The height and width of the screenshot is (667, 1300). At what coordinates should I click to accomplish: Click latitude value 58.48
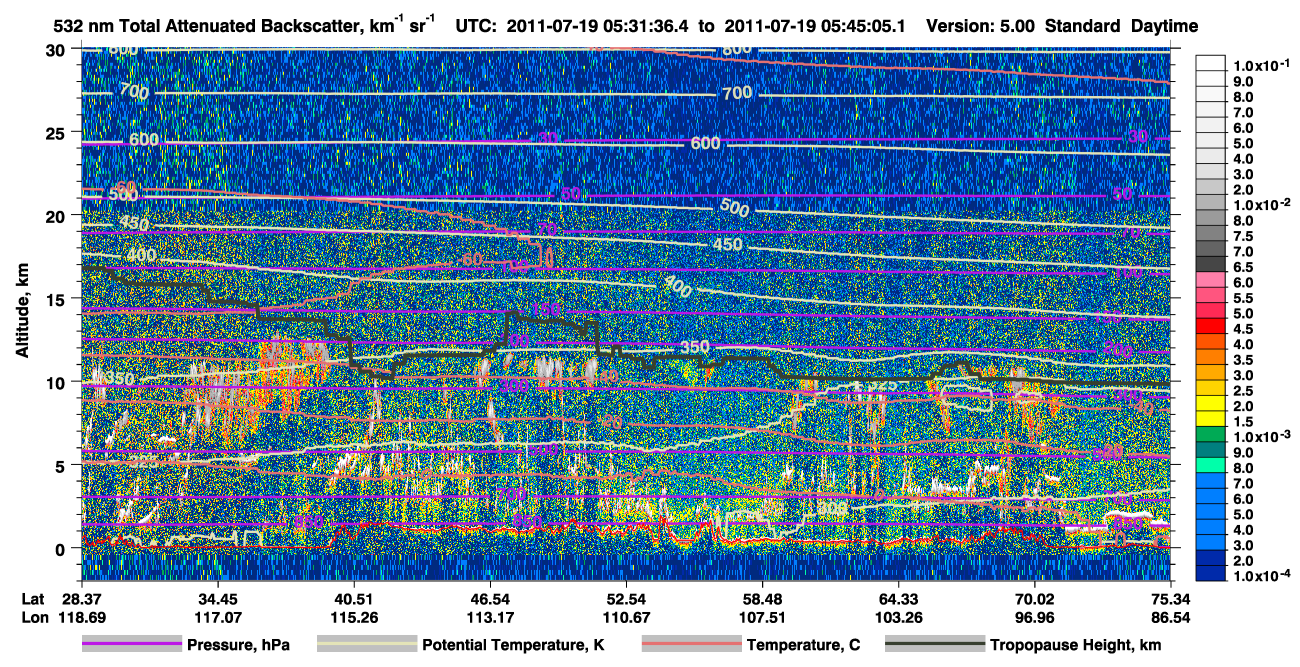763,600
